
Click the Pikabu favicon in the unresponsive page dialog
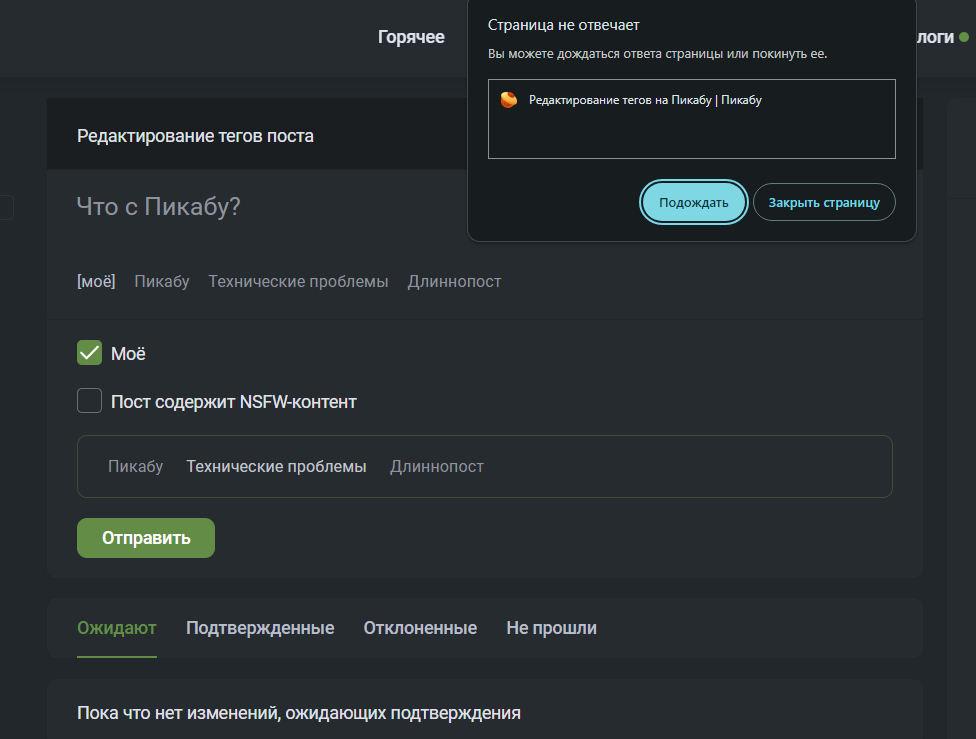click(509, 100)
